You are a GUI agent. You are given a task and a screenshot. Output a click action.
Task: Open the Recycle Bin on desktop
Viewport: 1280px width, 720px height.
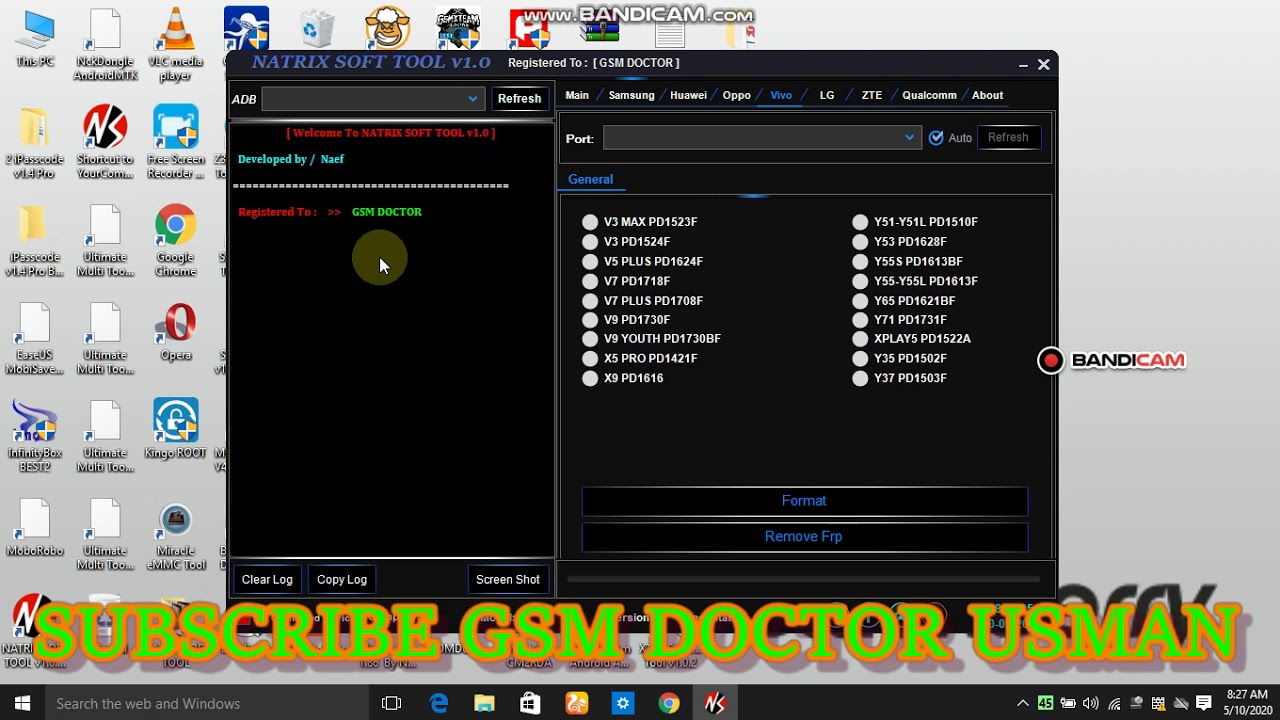click(317, 27)
